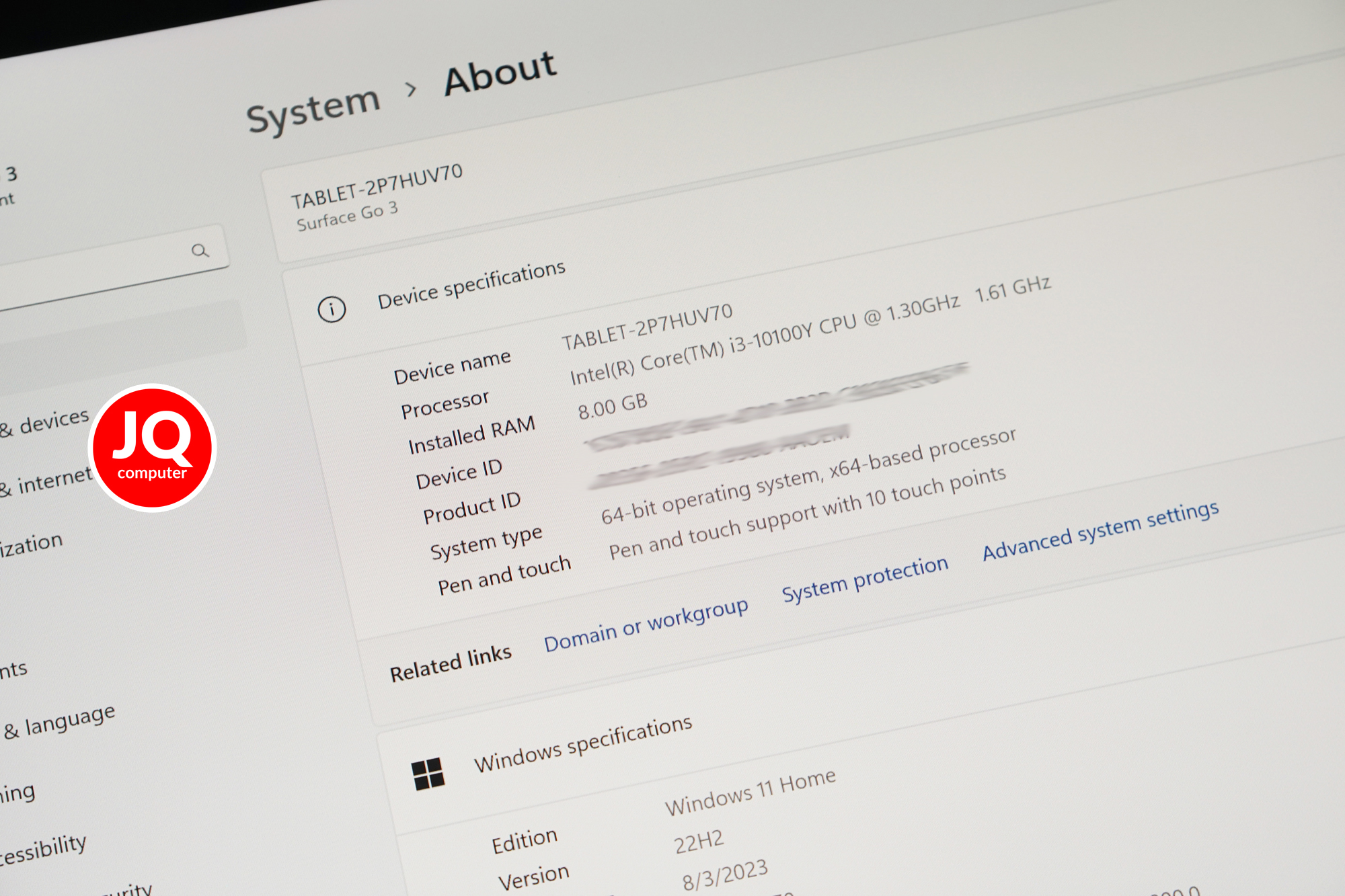Open the sidebar item ending in 'essibility'

(x=43, y=849)
